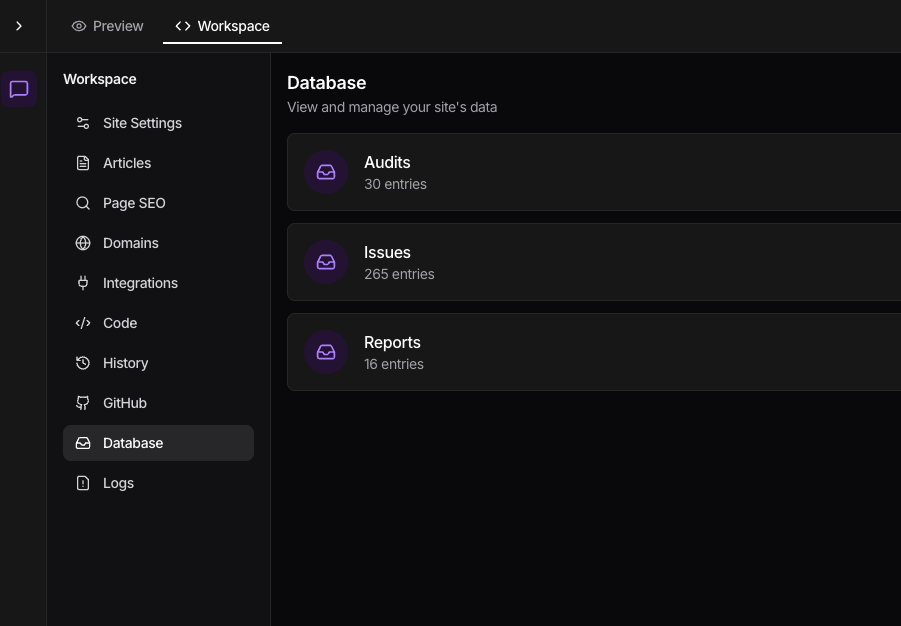Expand the collapsed sidebar chevron
Viewport: 901px width, 626px height.
[19, 26]
